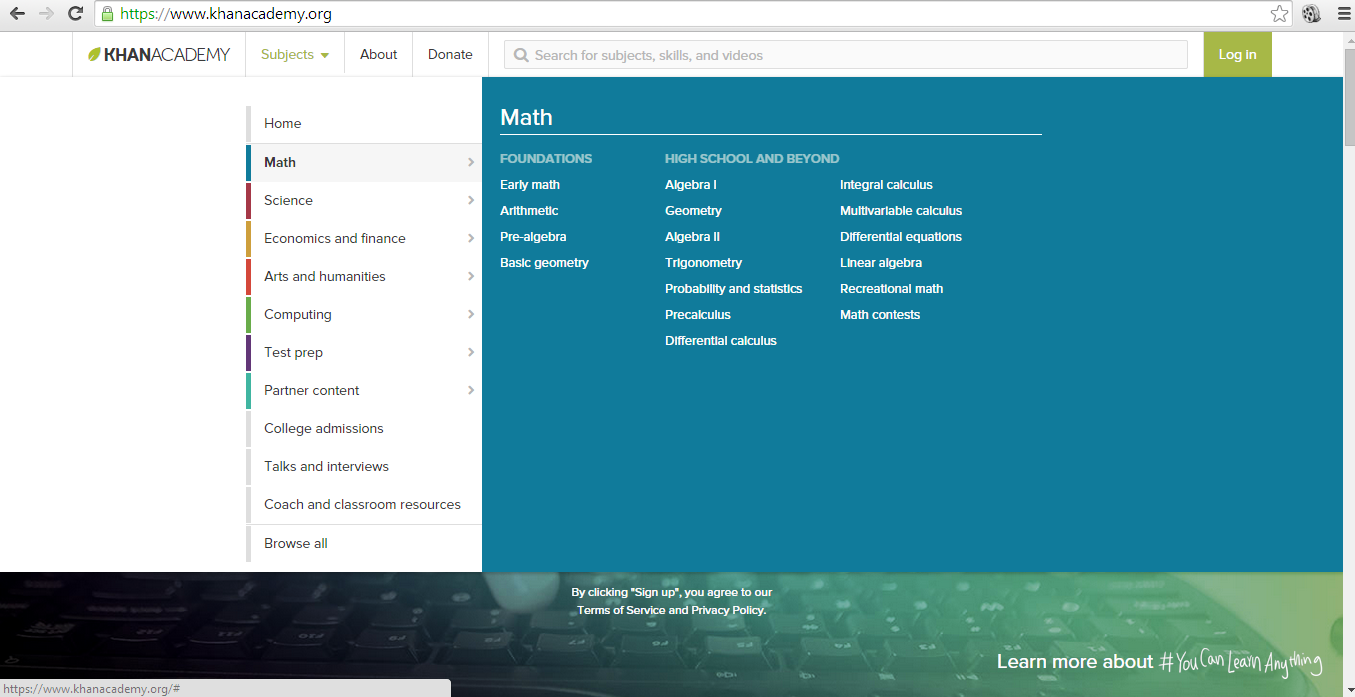Open the Geometry topic link

point(693,211)
